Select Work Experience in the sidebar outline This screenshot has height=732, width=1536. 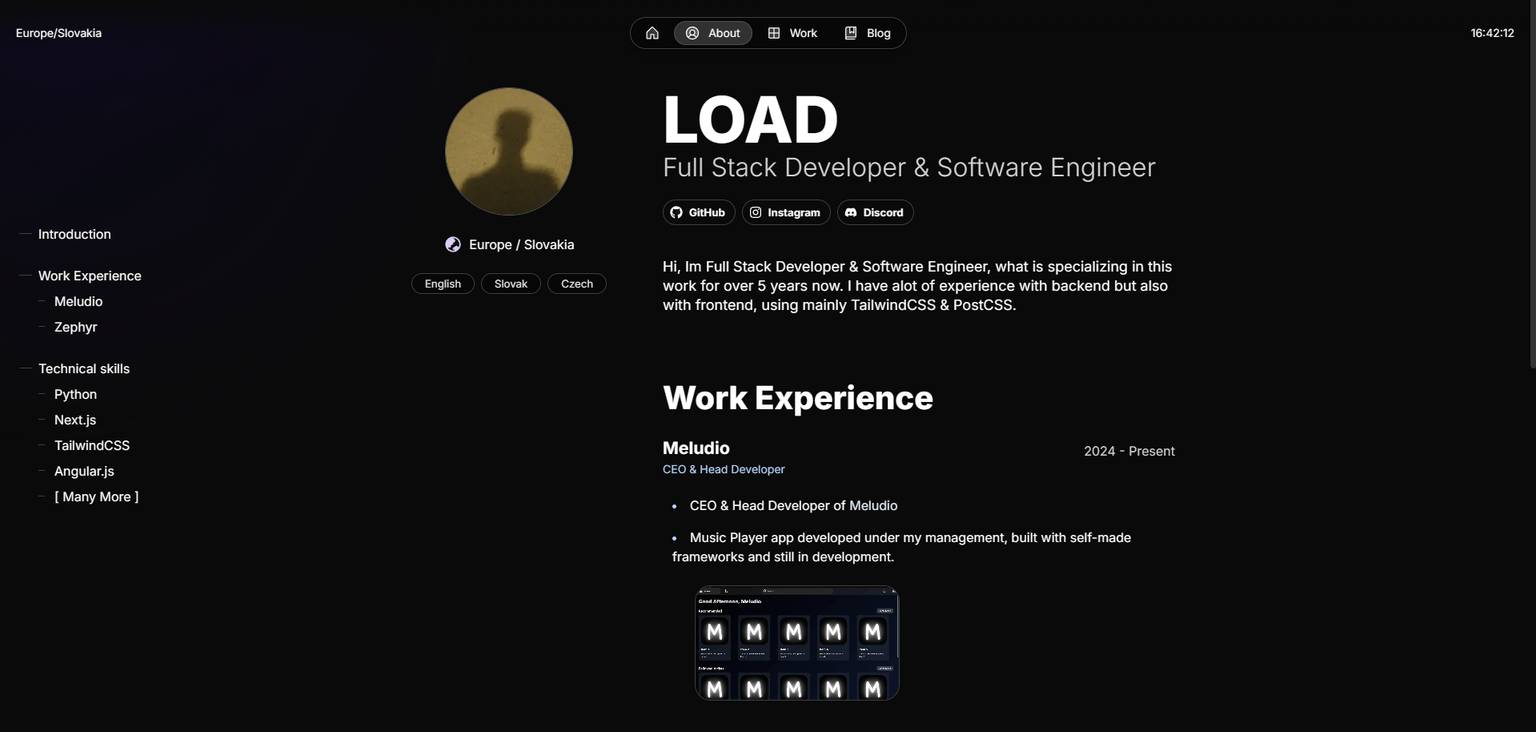89,276
